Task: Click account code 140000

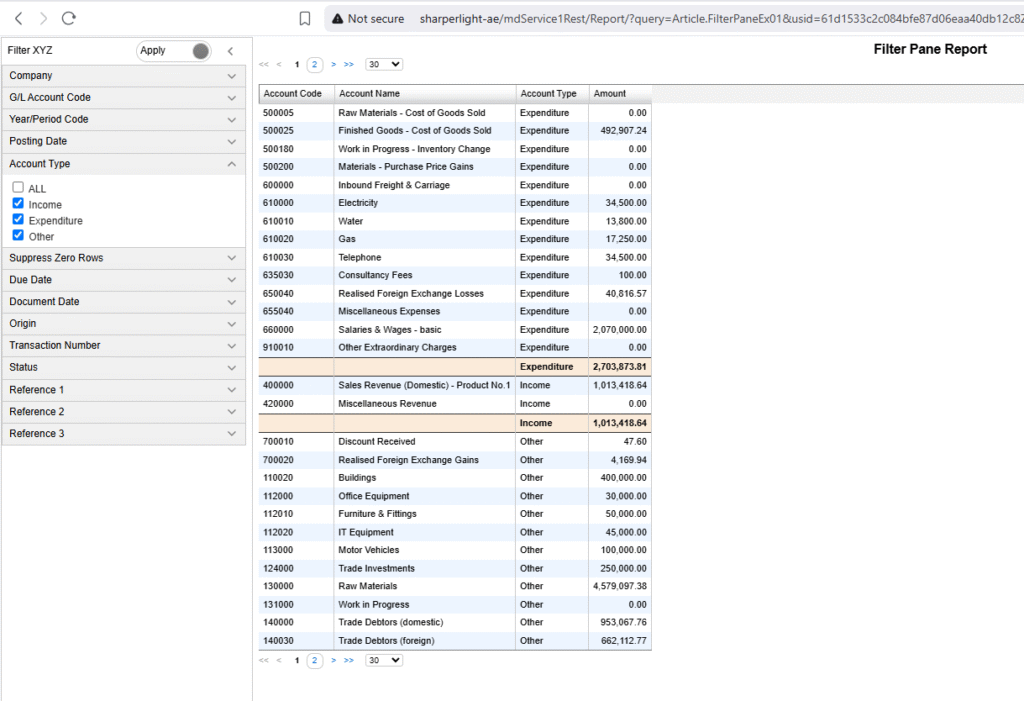Action: coord(278,623)
